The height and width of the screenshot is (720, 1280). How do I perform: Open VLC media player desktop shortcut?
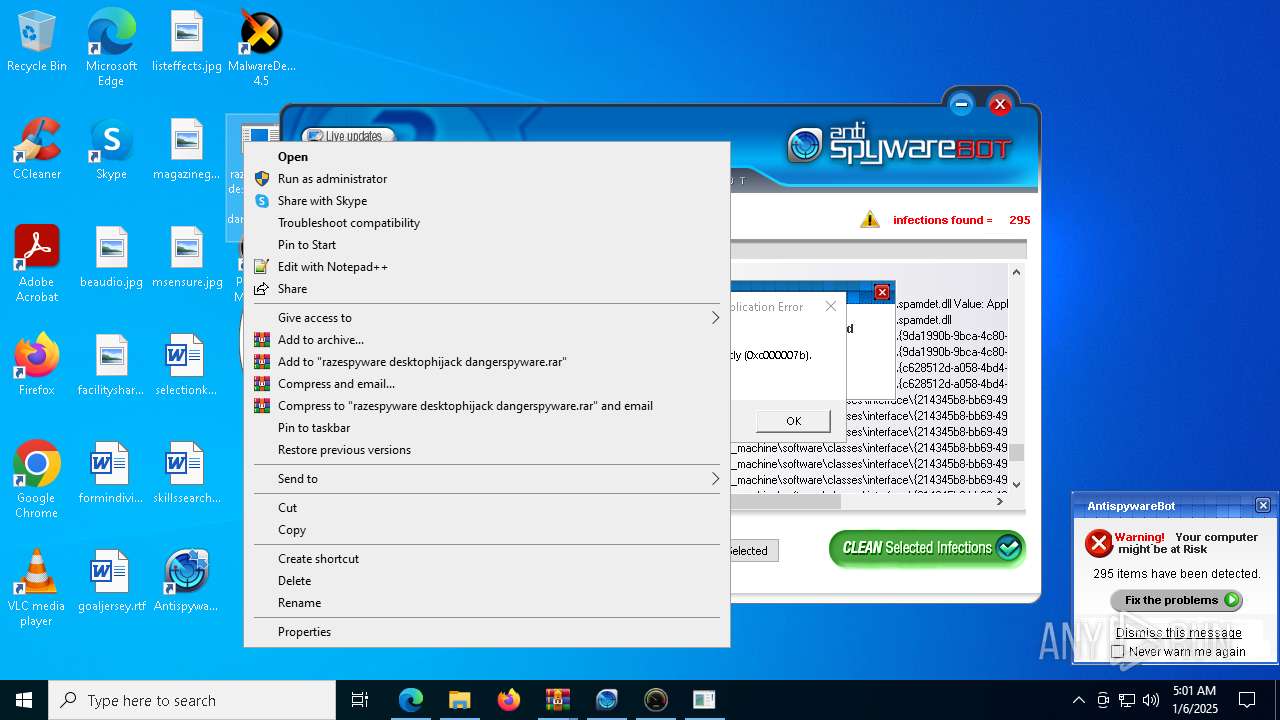tap(37, 588)
